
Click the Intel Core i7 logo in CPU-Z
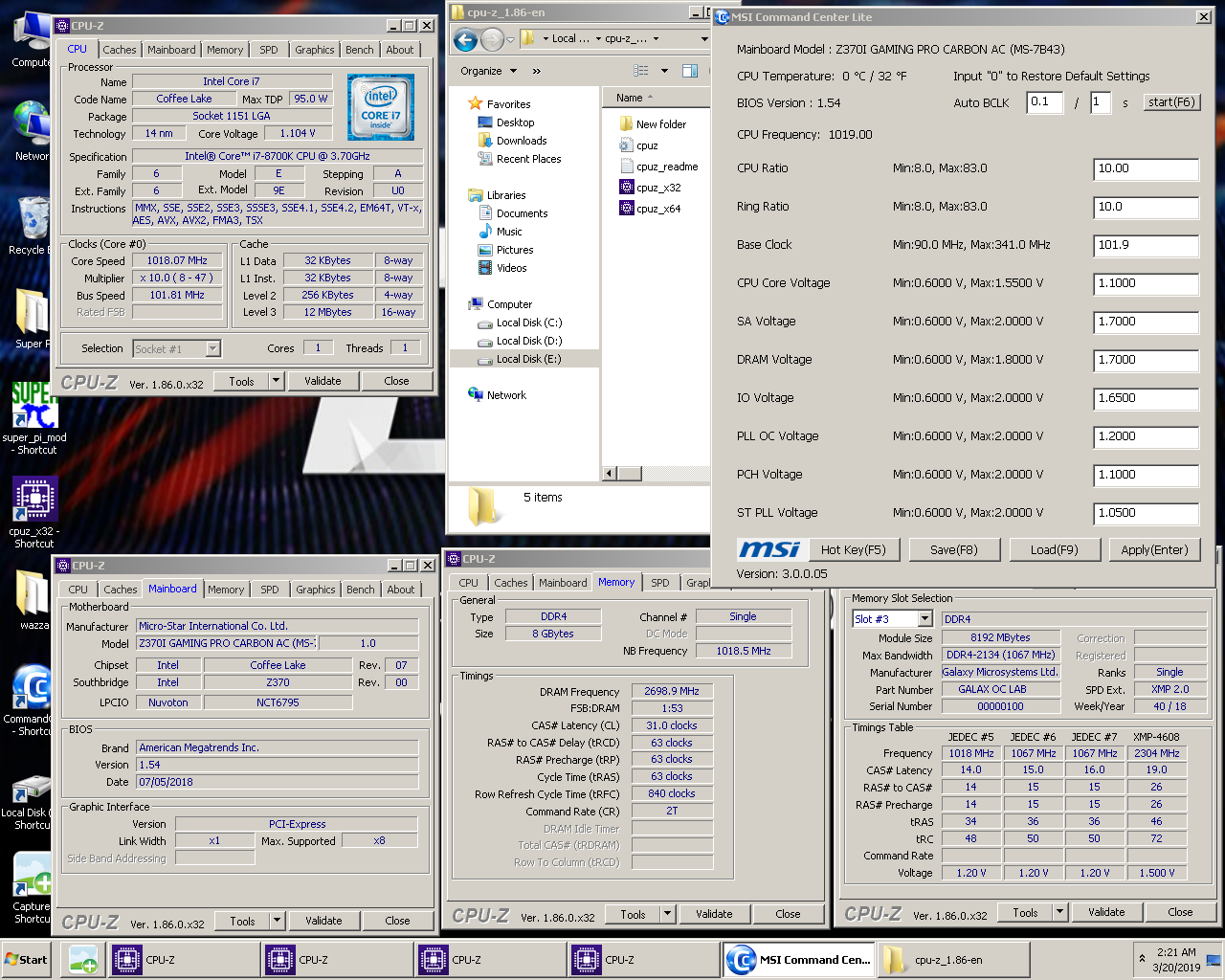[381, 107]
